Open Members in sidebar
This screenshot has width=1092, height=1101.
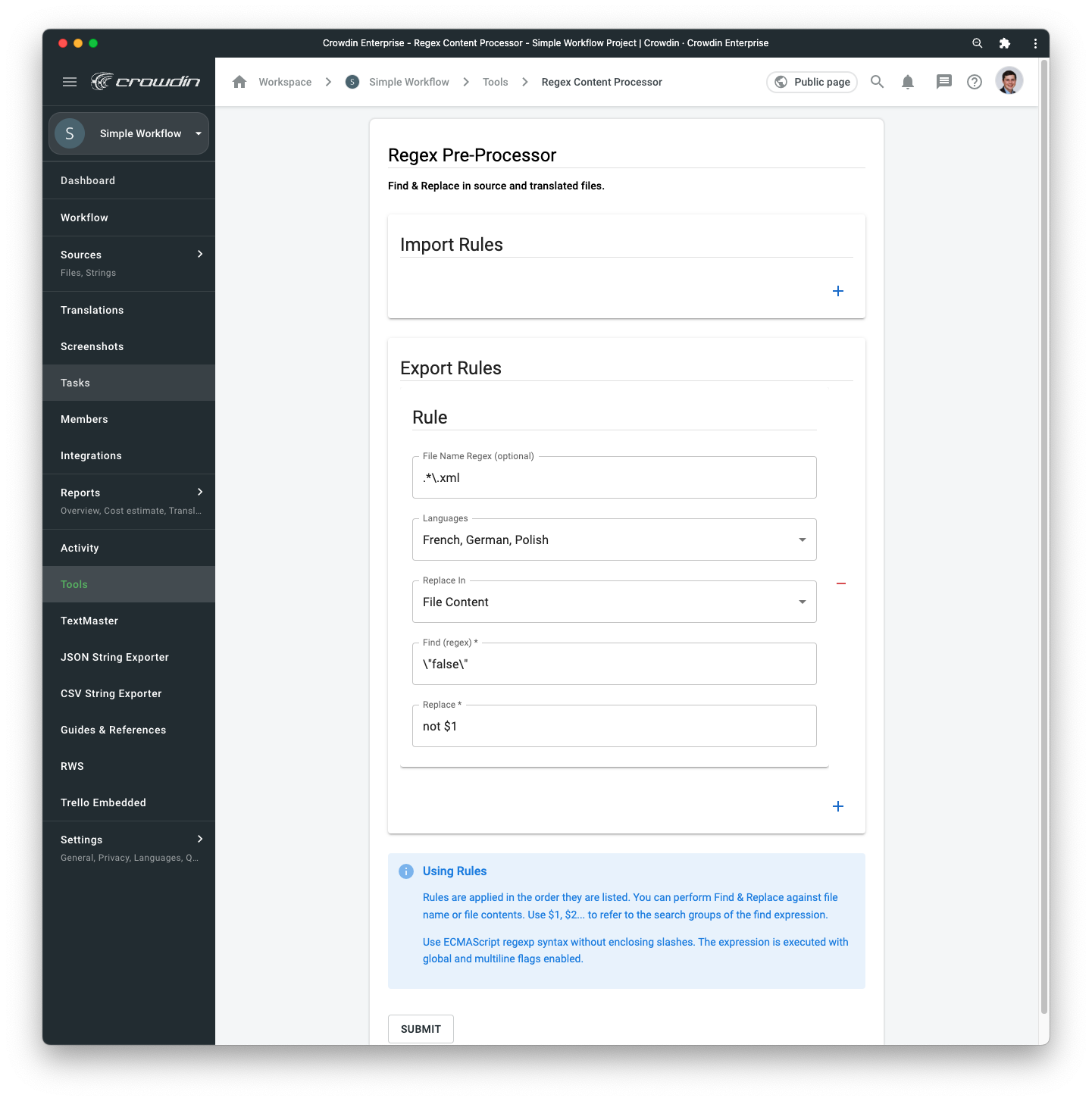pyautogui.click(x=129, y=419)
